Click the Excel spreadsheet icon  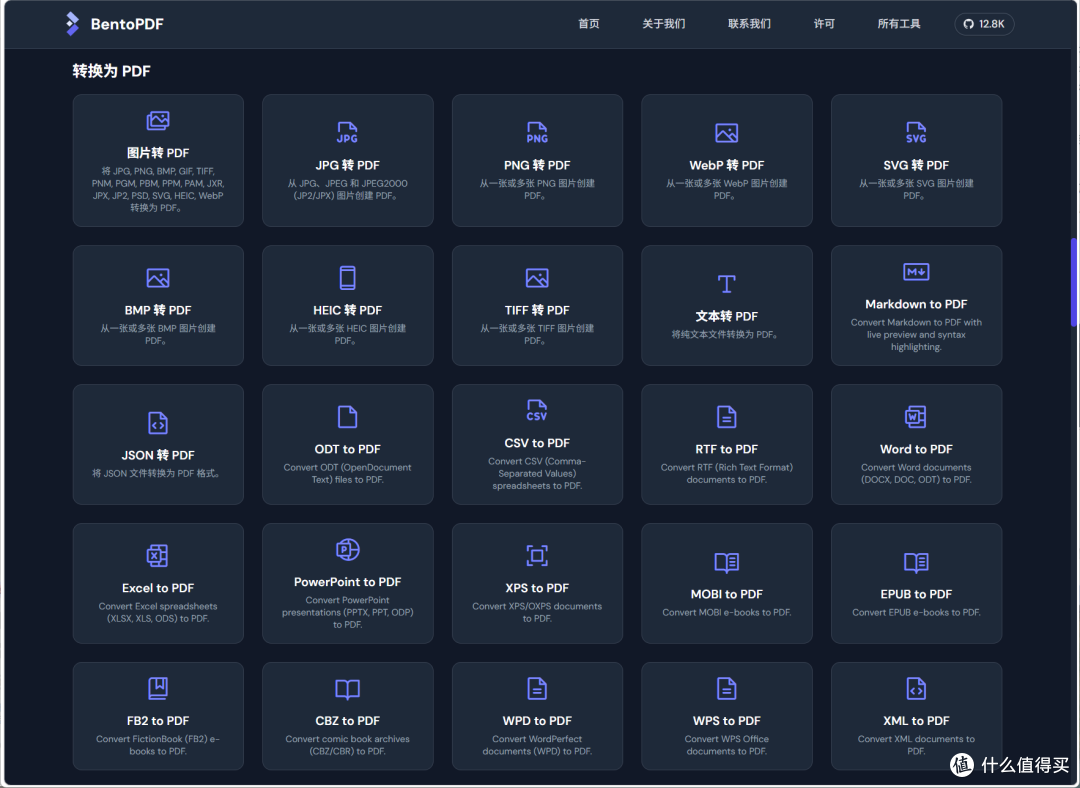click(x=158, y=555)
